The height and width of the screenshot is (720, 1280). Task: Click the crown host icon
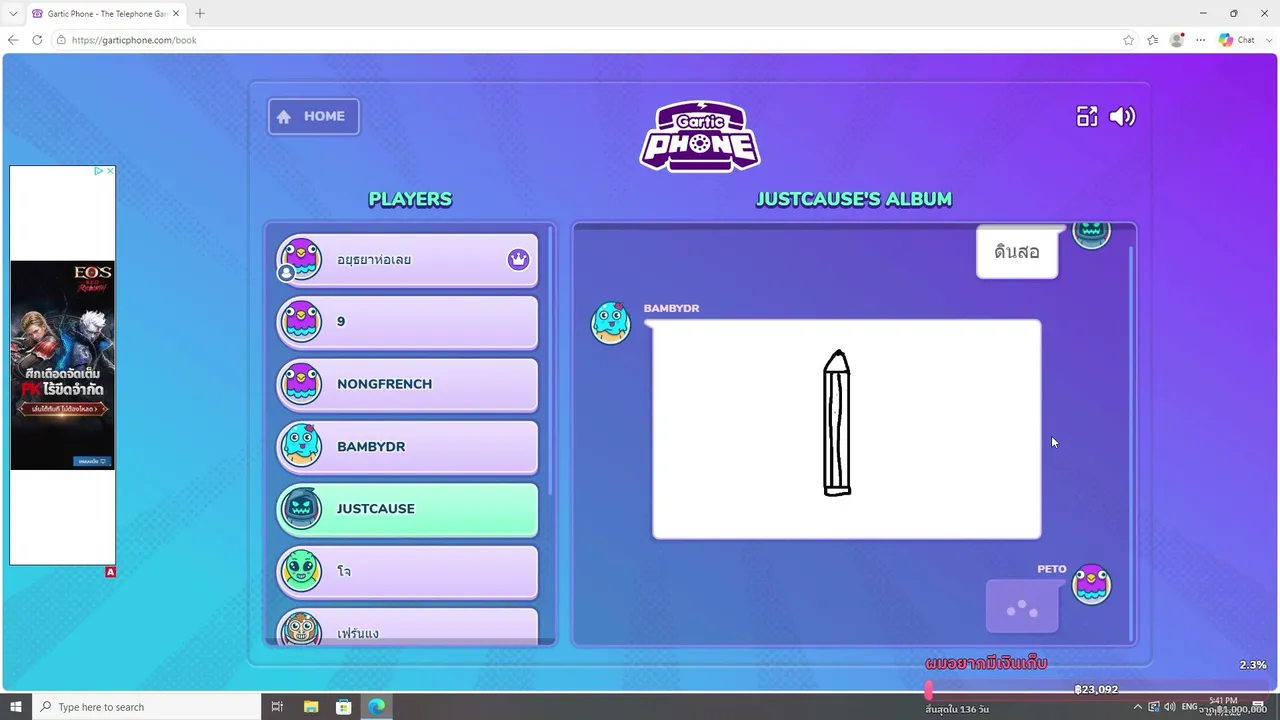pos(518,260)
